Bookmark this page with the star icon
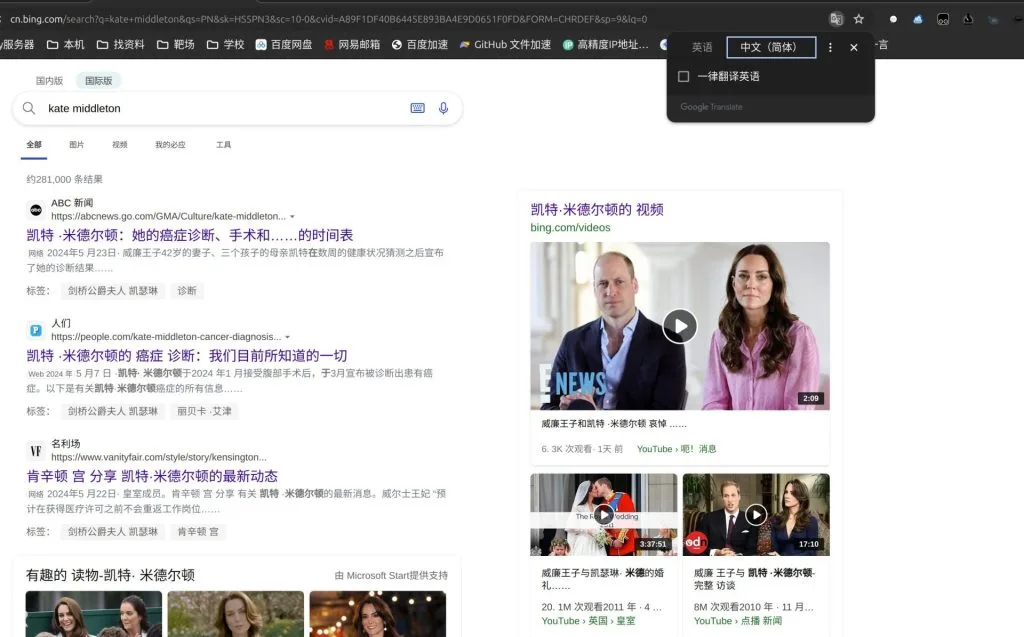Image resolution: width=1024 pixels, height=637 pixels. (859, 19)
